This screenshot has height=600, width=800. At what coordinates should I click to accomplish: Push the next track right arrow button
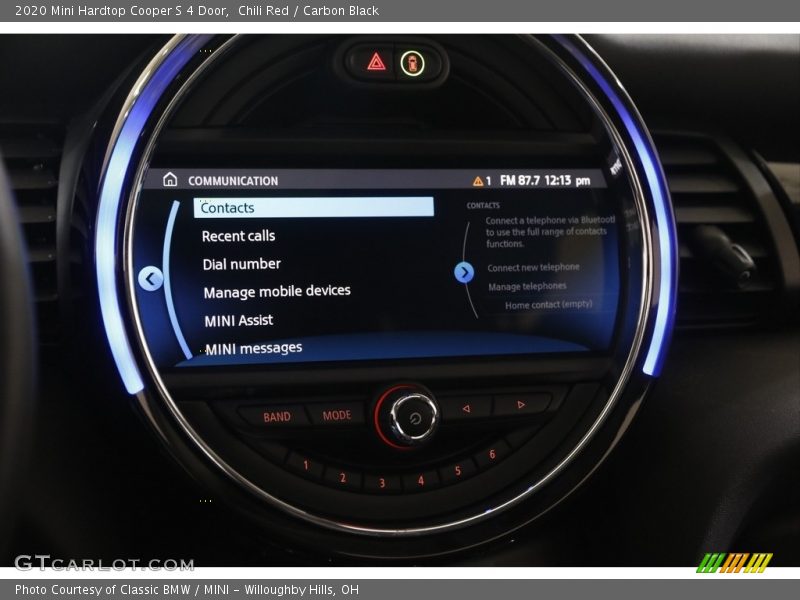point(520,405)
